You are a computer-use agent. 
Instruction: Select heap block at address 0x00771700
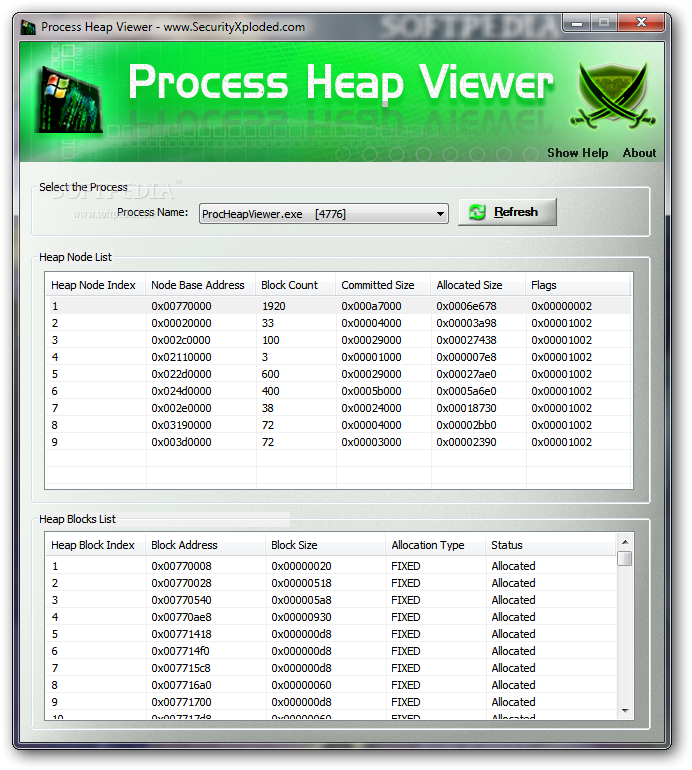[331, 702]
